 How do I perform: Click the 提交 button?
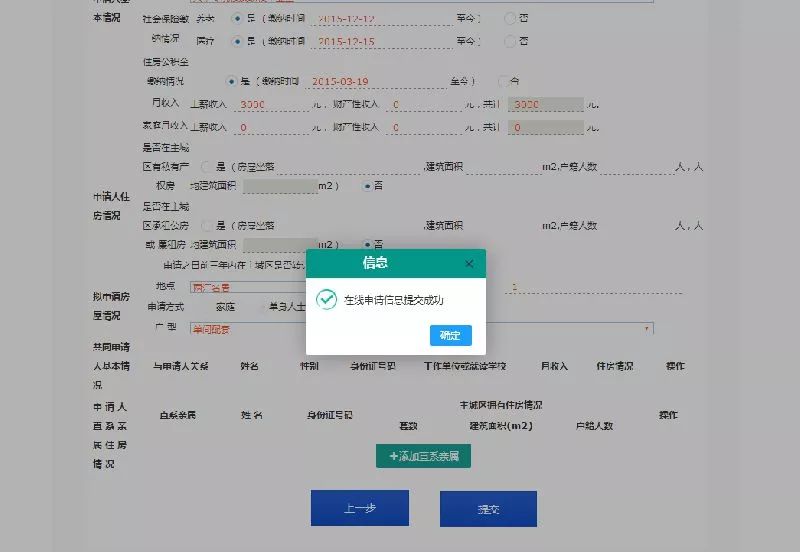click(488, 509)
